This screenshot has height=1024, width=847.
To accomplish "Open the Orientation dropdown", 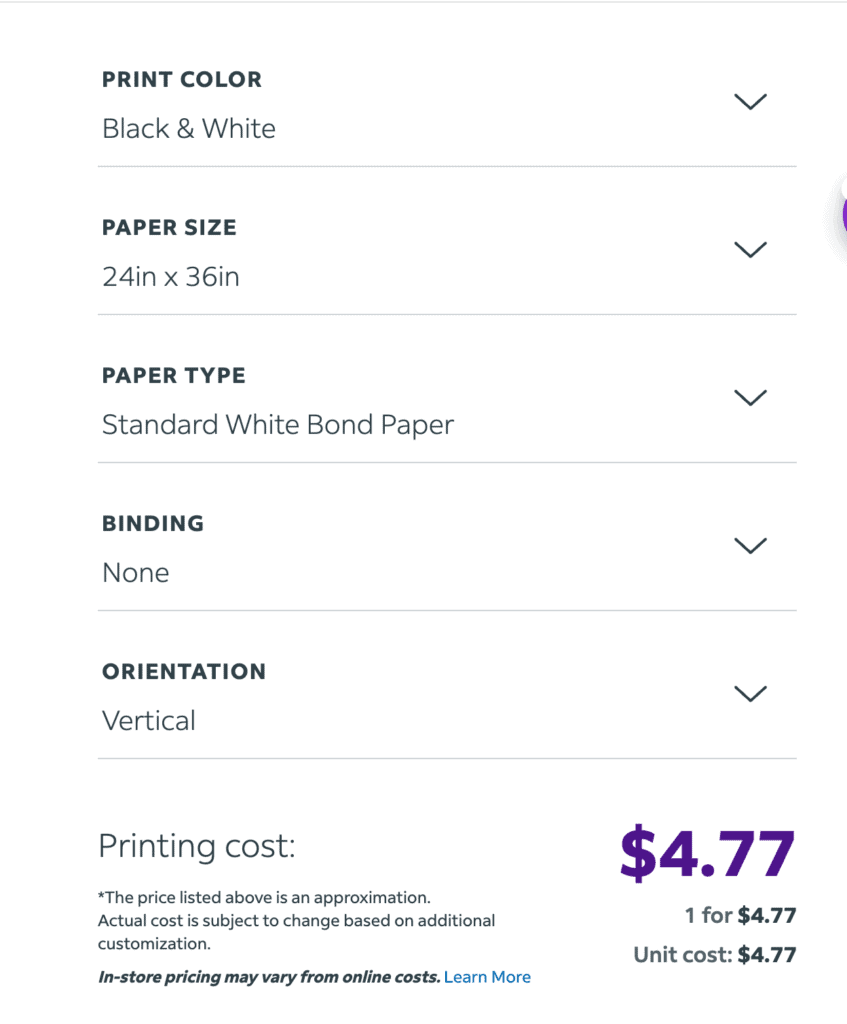I will pos(750,693).
